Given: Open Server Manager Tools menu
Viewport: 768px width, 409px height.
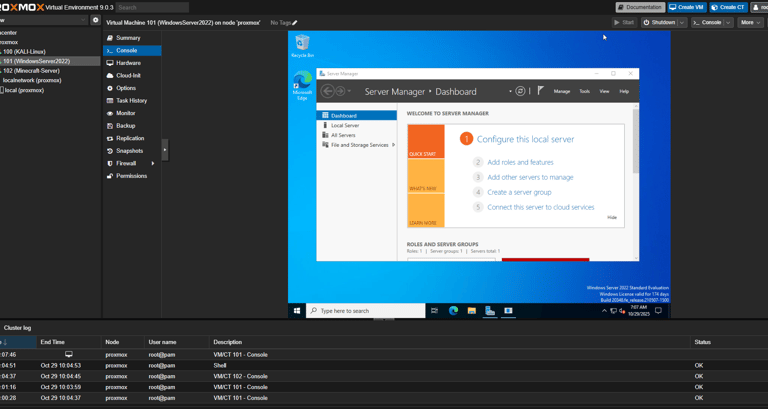Looking at the screenshot, I should coord(584,92).
